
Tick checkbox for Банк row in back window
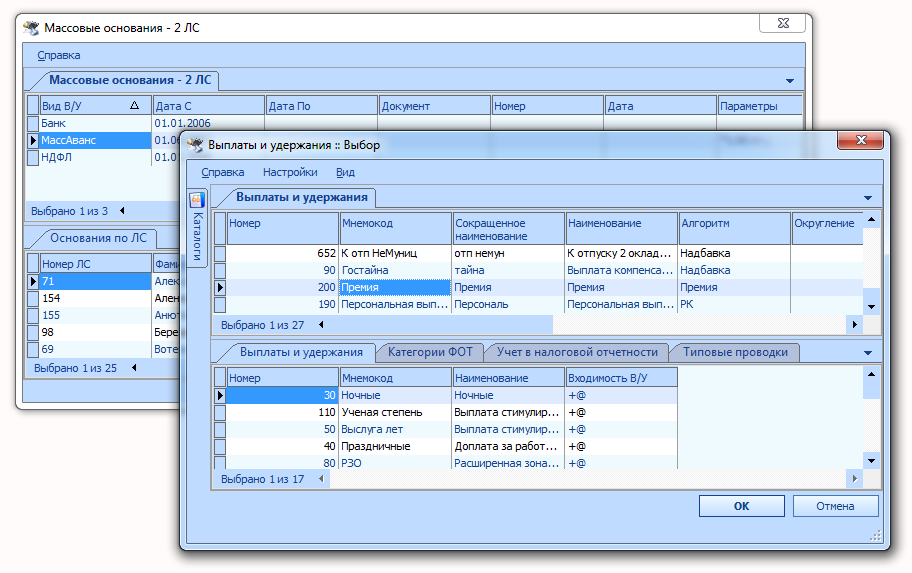(33, 123)
